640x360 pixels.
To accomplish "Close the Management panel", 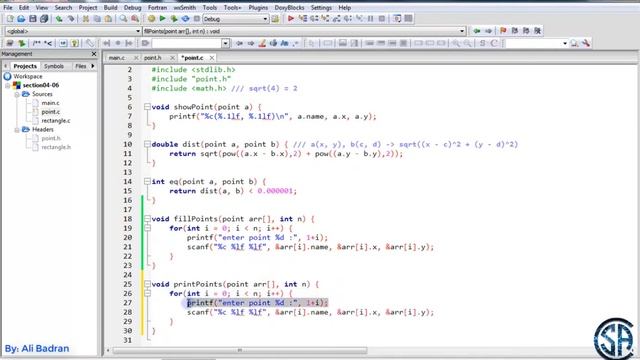I will pos(94,54).
